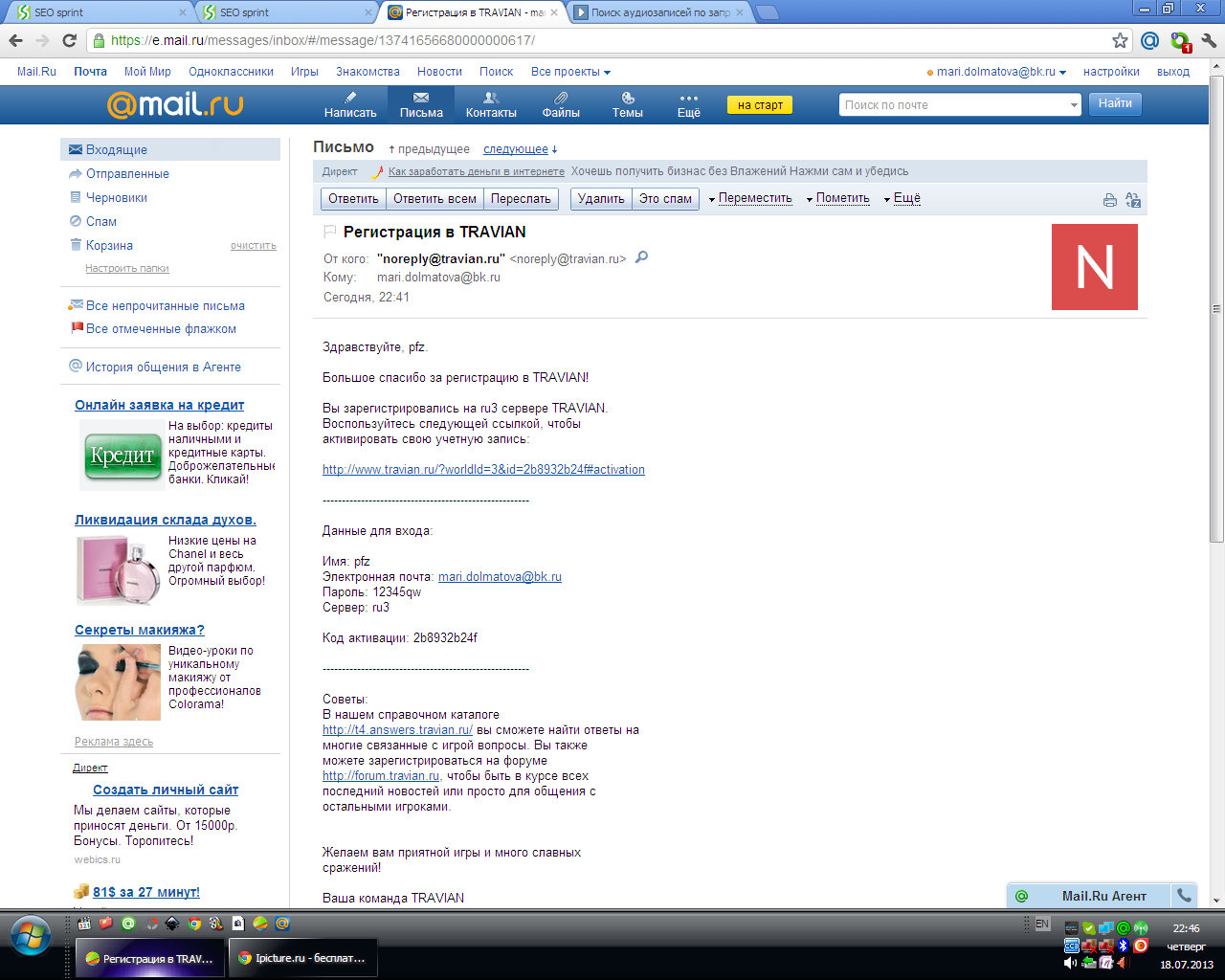Open the Онлайн заявка на кредит ad
Image resolution: width=1225 pixels, height=980 pixels.
pos(160,405)
